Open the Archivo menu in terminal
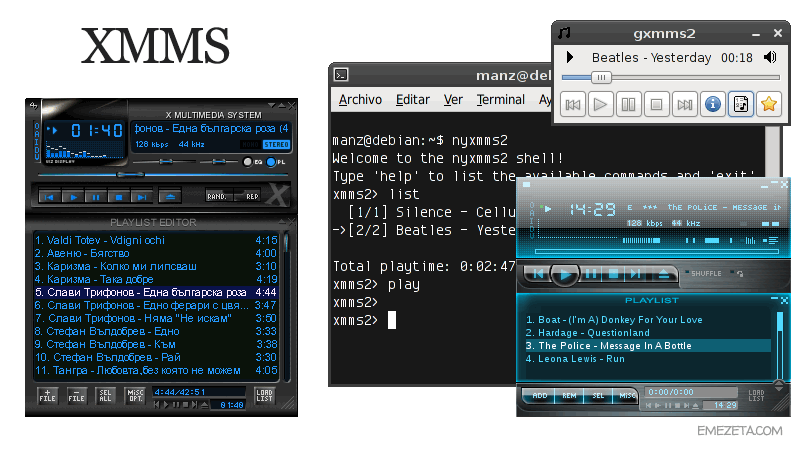This screenshot has height=450, width=800. click(360, 99)
